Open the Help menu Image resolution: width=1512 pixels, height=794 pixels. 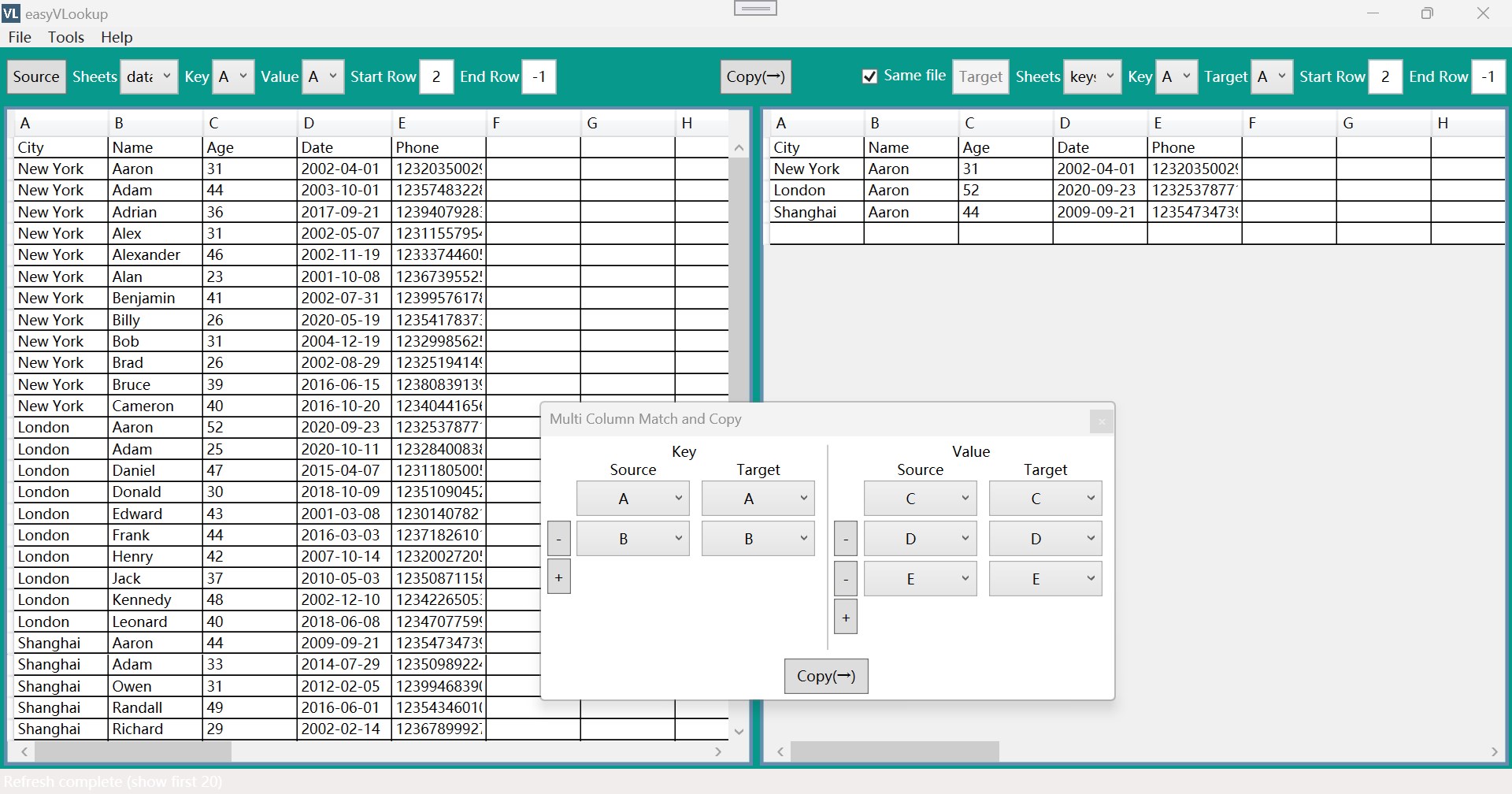117,37
